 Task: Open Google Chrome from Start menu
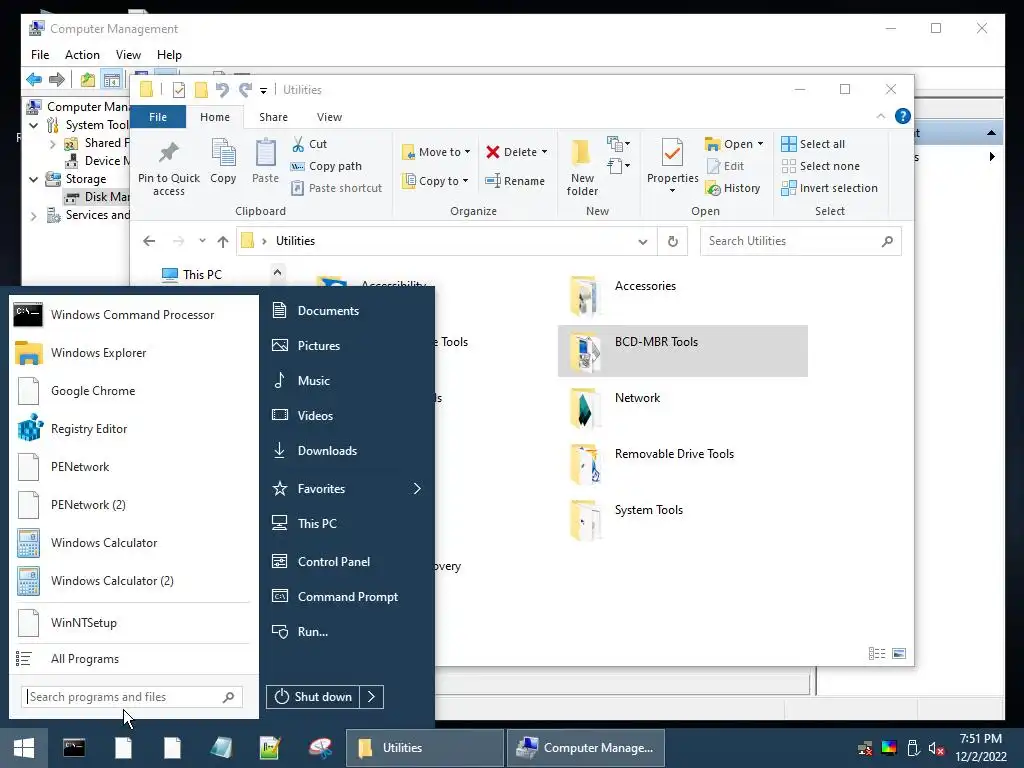pos(133,391)
